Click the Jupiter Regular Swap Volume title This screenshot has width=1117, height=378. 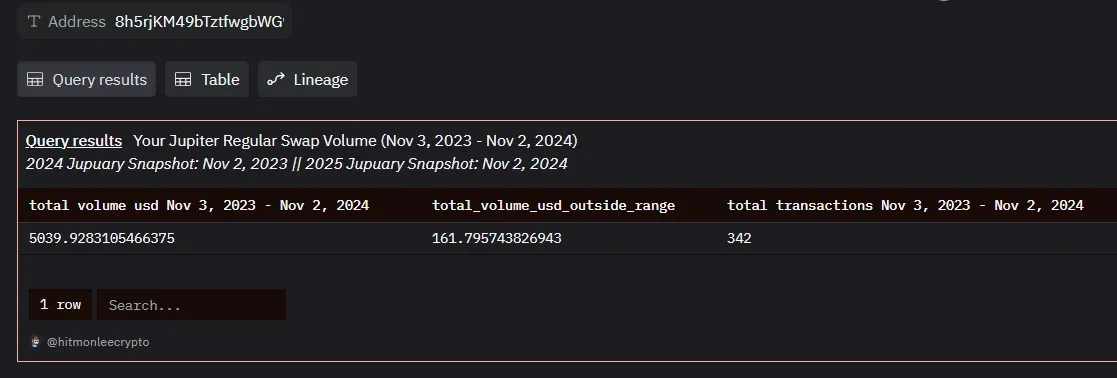[x=355, y=141]
